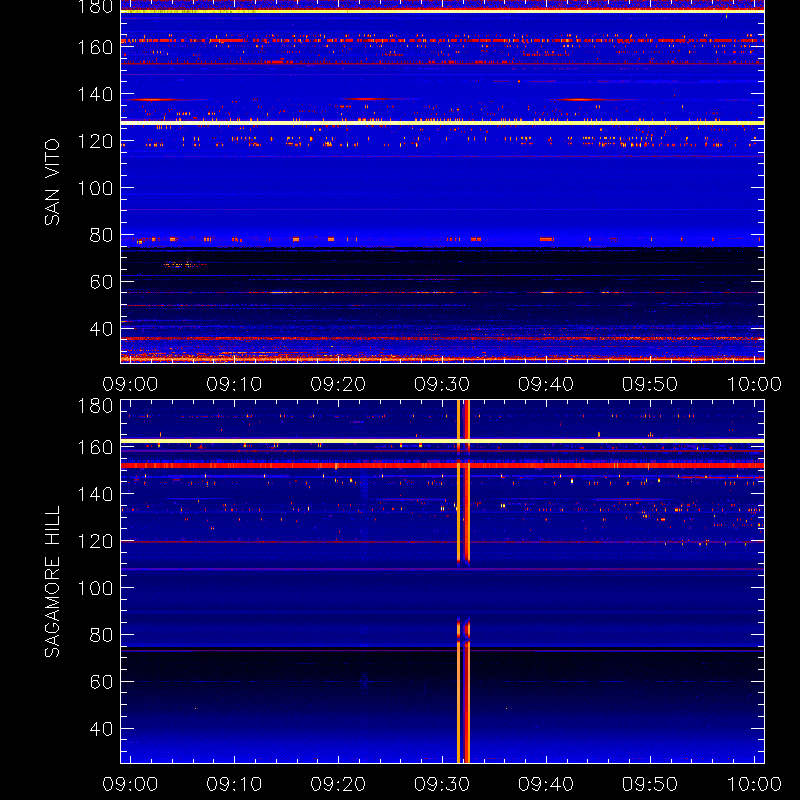Click the bright yellow line near 163 in Sagamore Hill
The image size is (800, 800).
442,441
